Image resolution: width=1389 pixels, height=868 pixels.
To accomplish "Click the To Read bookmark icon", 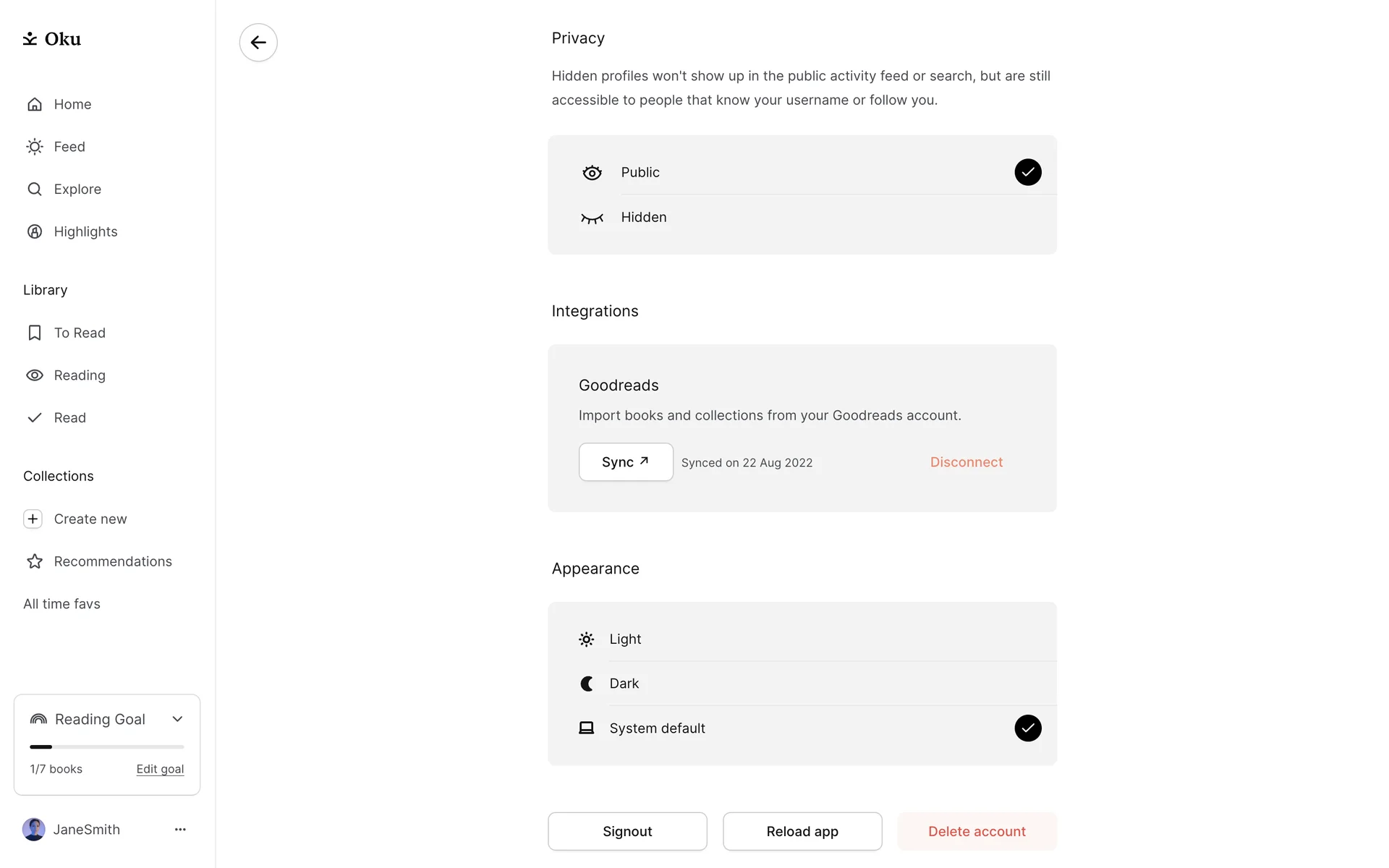I will coord(35,333).
